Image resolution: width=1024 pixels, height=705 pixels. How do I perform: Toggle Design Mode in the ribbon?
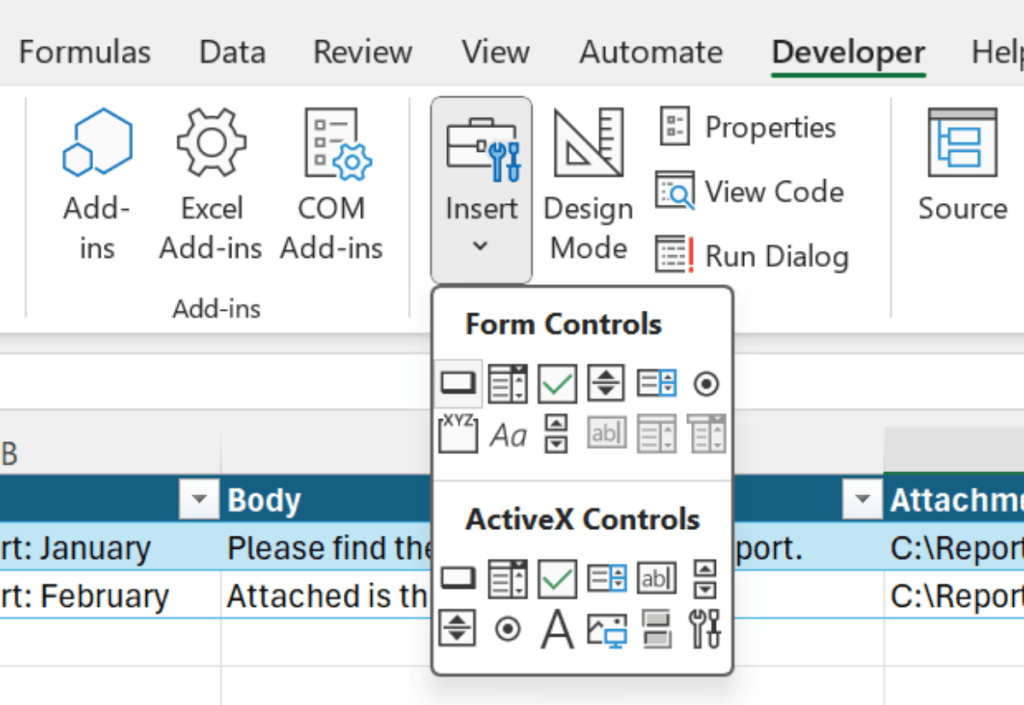[588, 184]
